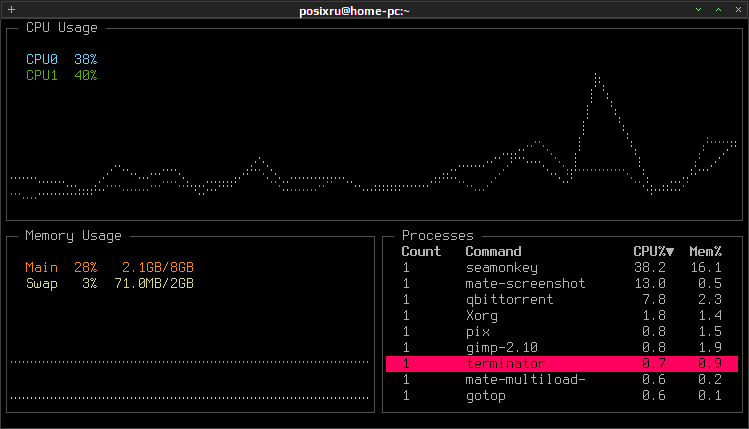Screen dimensions: 749x429
Task: Click the window title posixru@home-pc:~
Action: [x=354, y=11]
